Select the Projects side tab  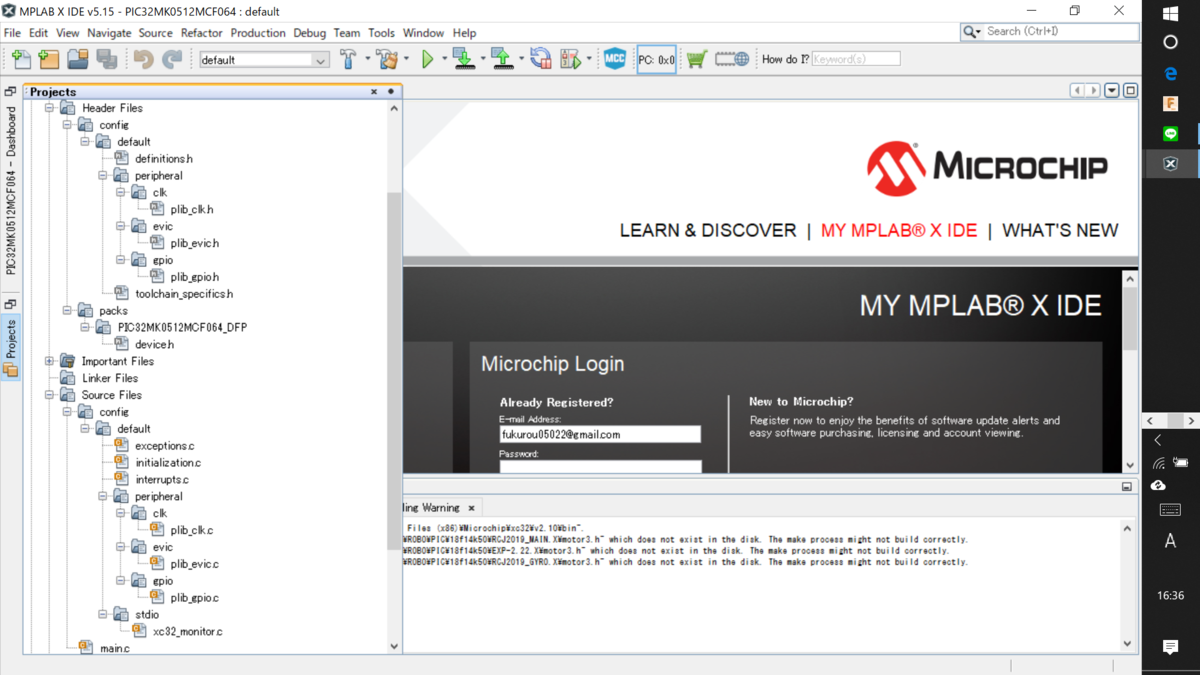[11, 347]
